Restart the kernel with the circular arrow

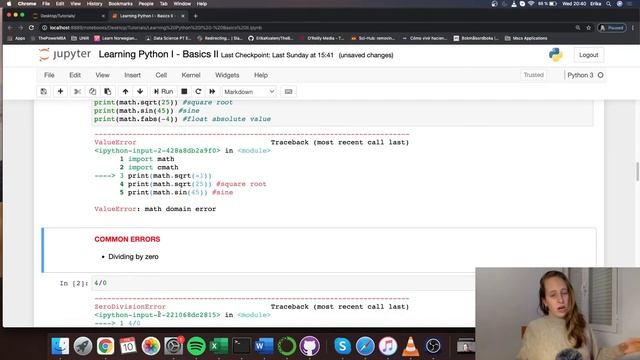[x=198, y=91]
